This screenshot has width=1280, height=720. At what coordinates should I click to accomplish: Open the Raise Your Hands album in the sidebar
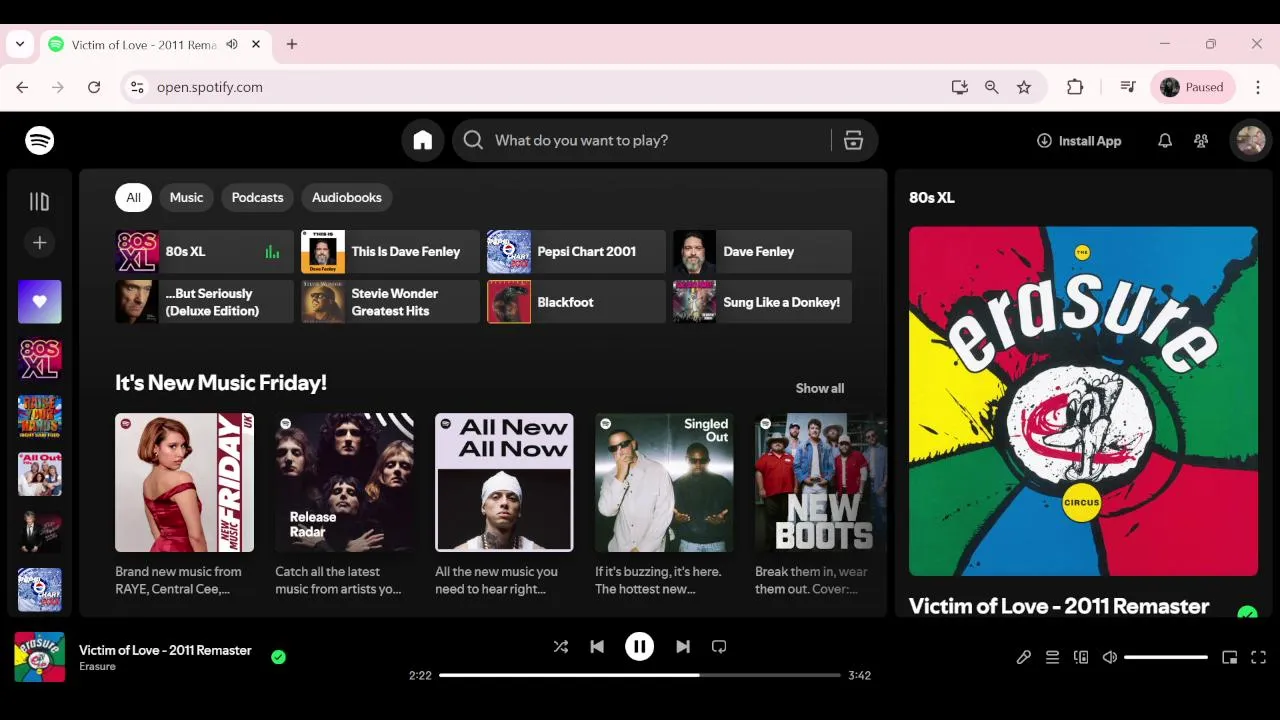click(40, 417)
